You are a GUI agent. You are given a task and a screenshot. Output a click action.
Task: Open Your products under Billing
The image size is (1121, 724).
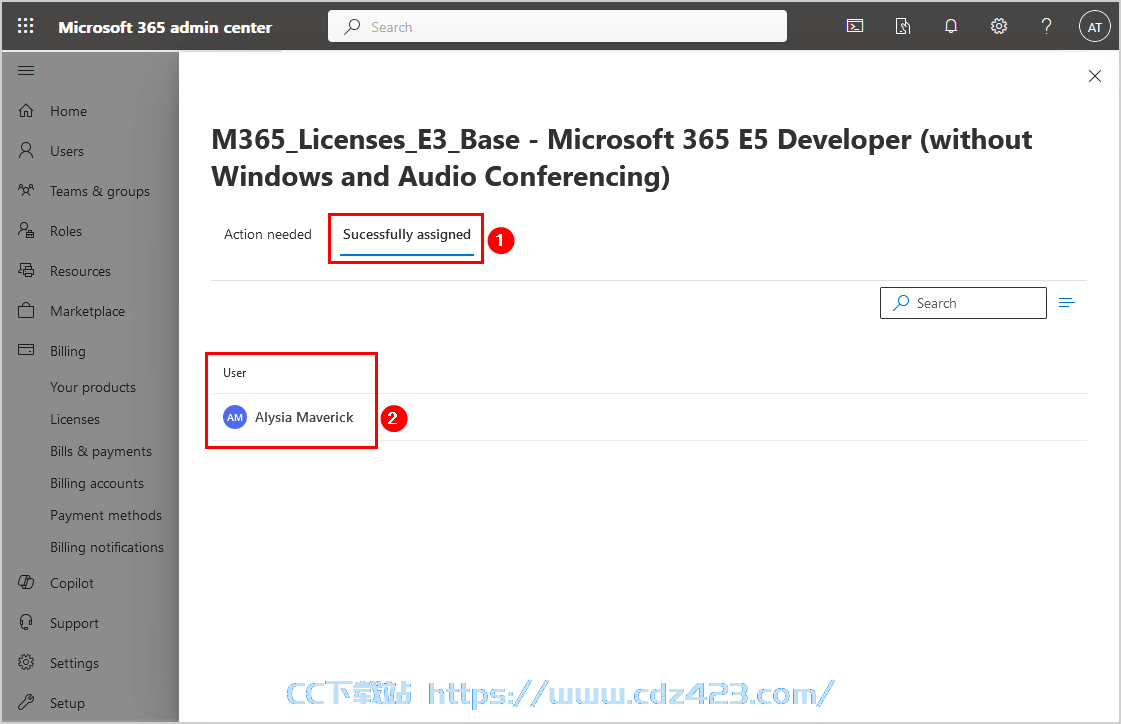click(x=93, y=387)
